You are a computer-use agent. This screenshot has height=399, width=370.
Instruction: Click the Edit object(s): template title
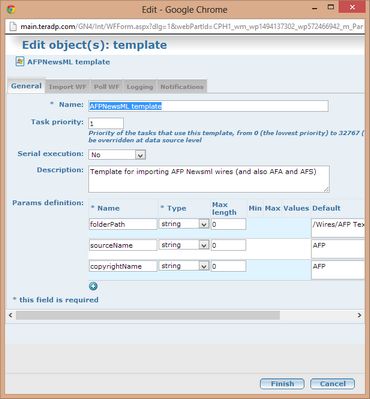95,45
